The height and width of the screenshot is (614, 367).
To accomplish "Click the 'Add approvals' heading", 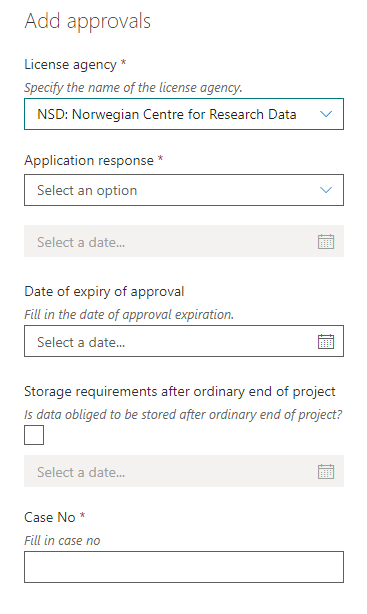I will (87, 21).
